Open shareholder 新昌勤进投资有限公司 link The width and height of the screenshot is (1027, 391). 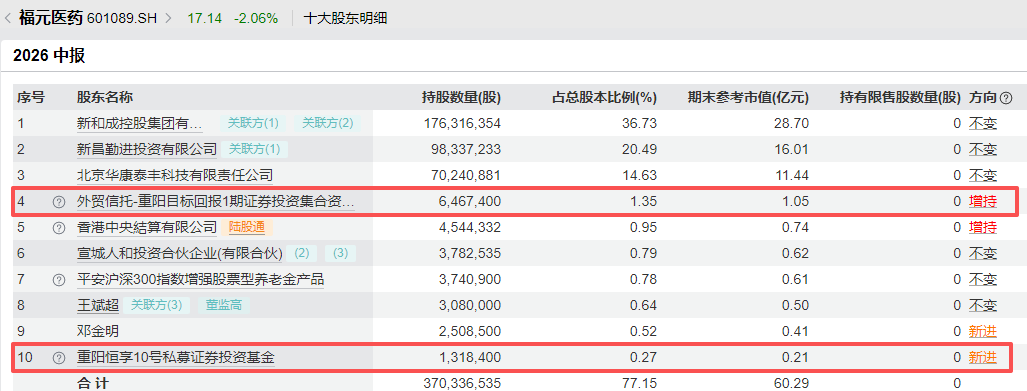click(x=147, y=149)
